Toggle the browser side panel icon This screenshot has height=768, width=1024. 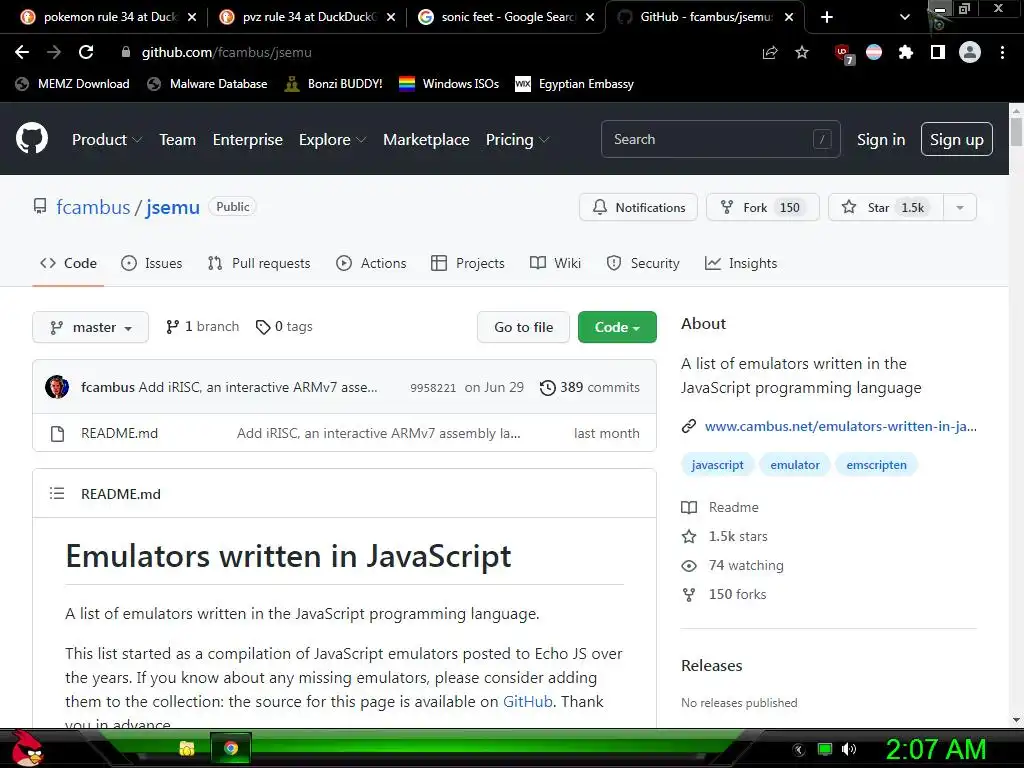click(938, 52)
